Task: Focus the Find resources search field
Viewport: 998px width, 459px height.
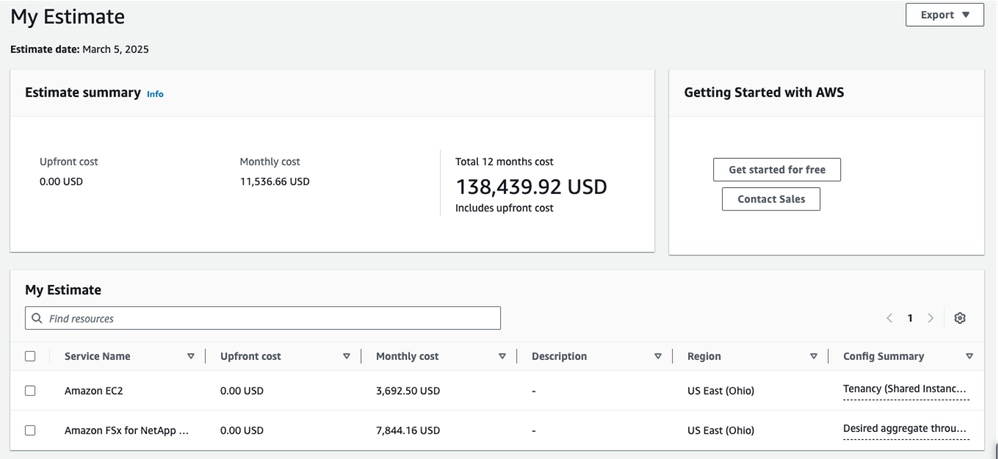Action: [x=270, y=318]
